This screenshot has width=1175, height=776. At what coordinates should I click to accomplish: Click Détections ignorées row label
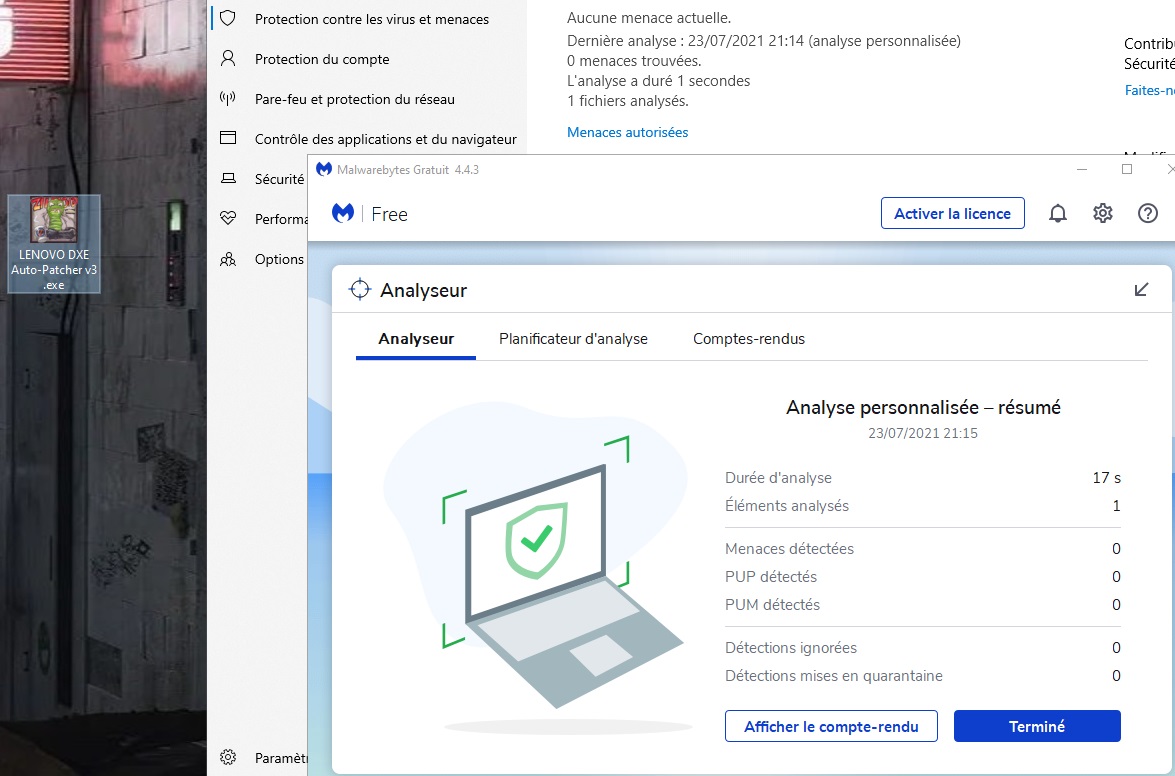(791, 647)
